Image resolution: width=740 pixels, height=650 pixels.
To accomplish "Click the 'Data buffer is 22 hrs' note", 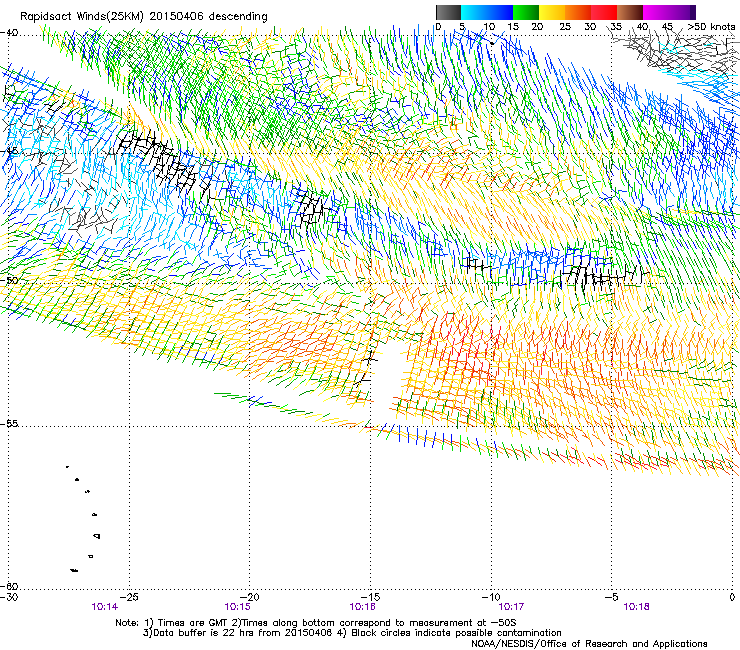I will click(353, 633).
